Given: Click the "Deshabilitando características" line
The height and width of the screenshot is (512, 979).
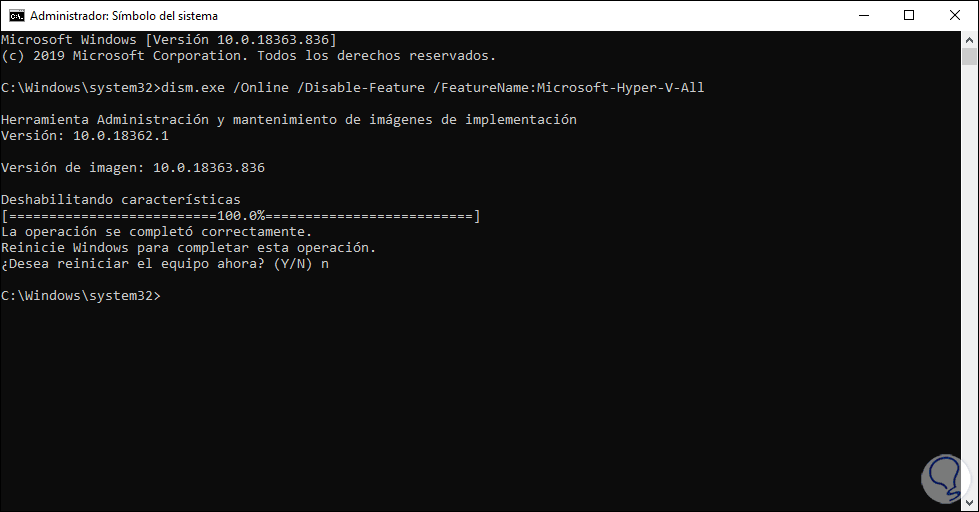Looking at the screenshot, I should coord(120,200).
